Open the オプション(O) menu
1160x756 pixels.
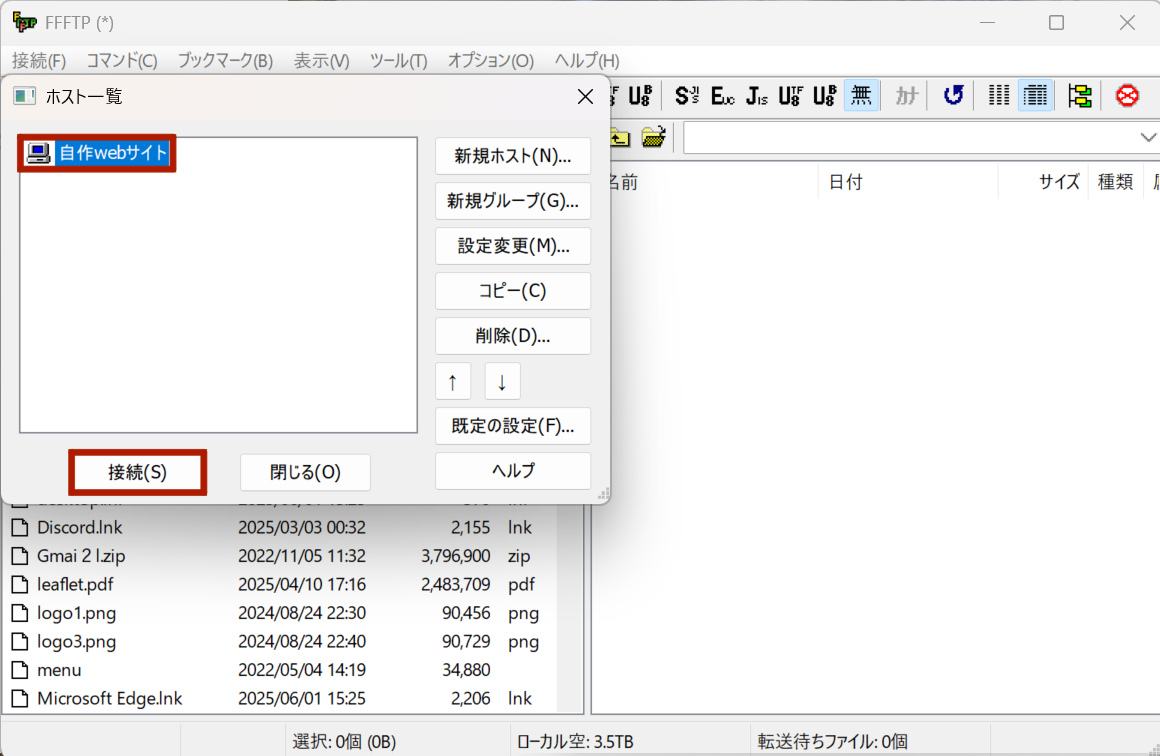click(x=490, y=61)
